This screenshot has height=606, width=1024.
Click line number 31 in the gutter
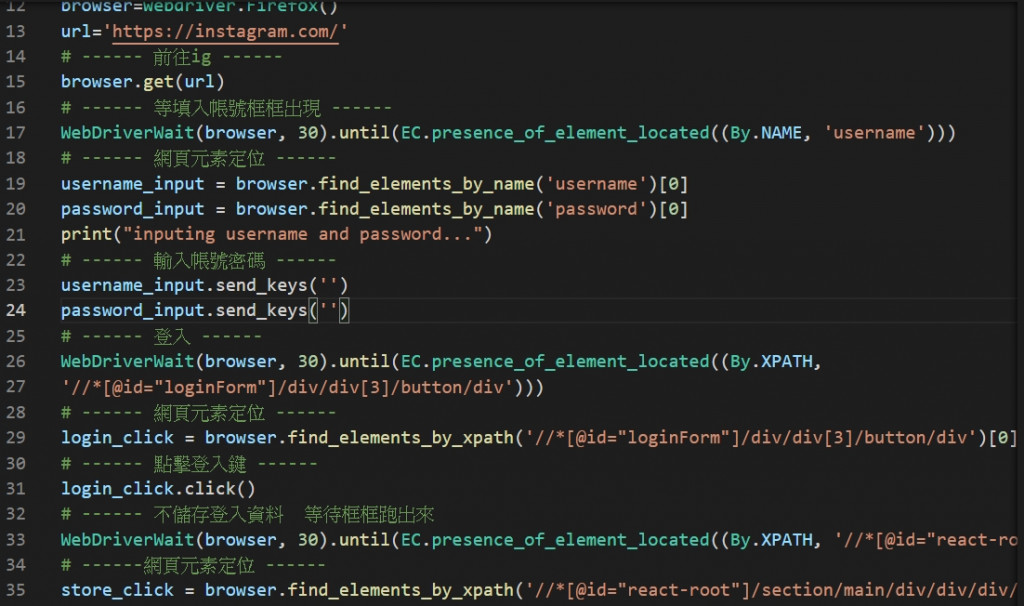click(15, 489)
